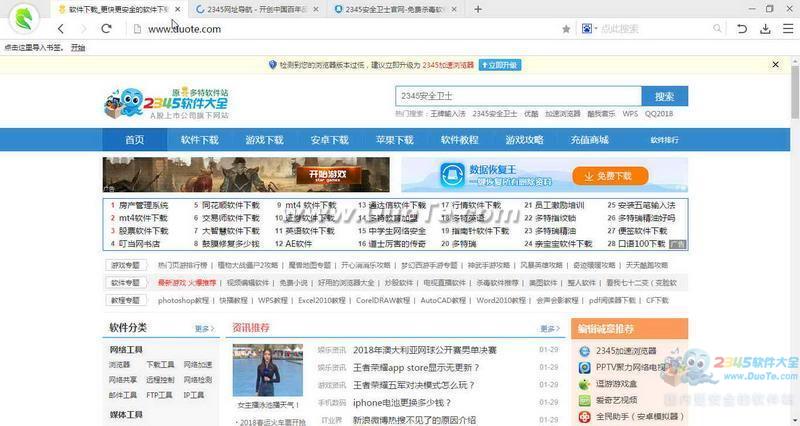Click the 软件专题 category label
This screenshot has width=800, height=426.
click(126, 283)
